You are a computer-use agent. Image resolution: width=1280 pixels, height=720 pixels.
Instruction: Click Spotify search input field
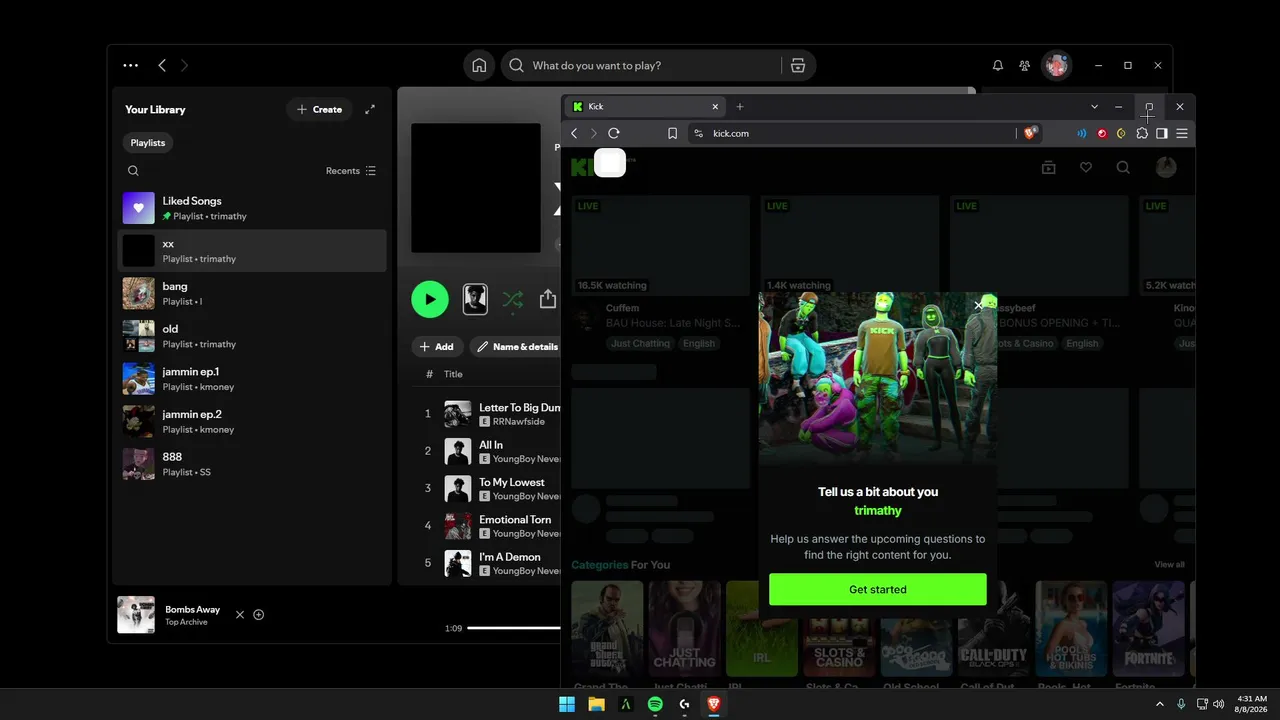click(x=655, y=65)
